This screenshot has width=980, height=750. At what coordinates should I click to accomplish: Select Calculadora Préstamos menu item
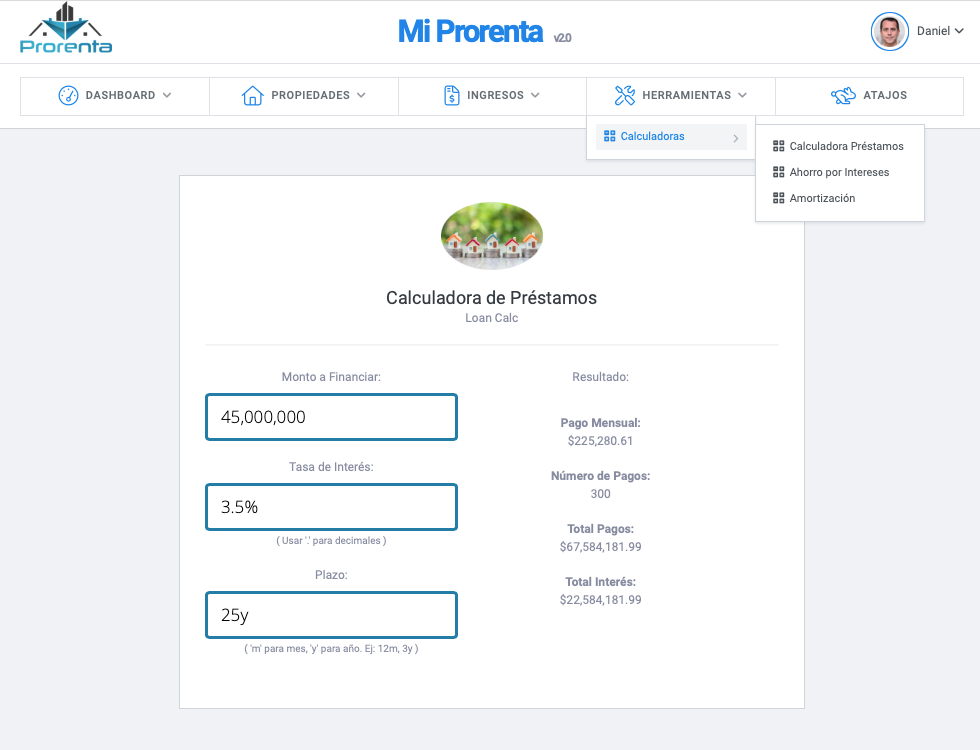839,146
